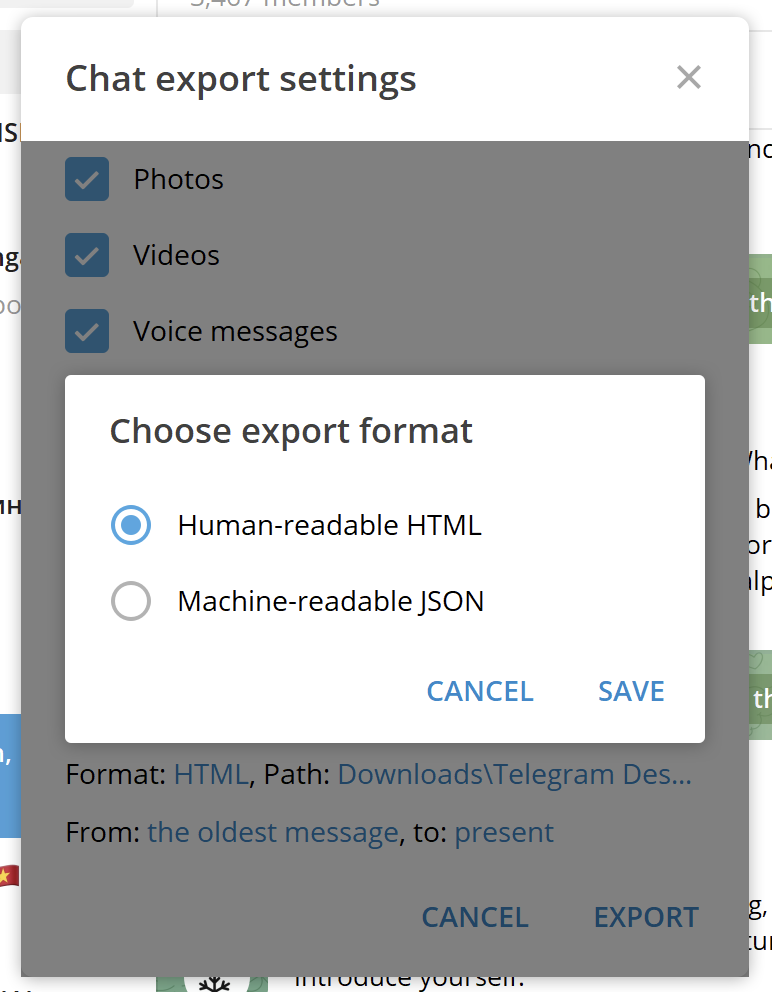This screenshot has width=772, height=992.
Task: Toggle the Photos checkbox
Action: (x=87, y=180)
